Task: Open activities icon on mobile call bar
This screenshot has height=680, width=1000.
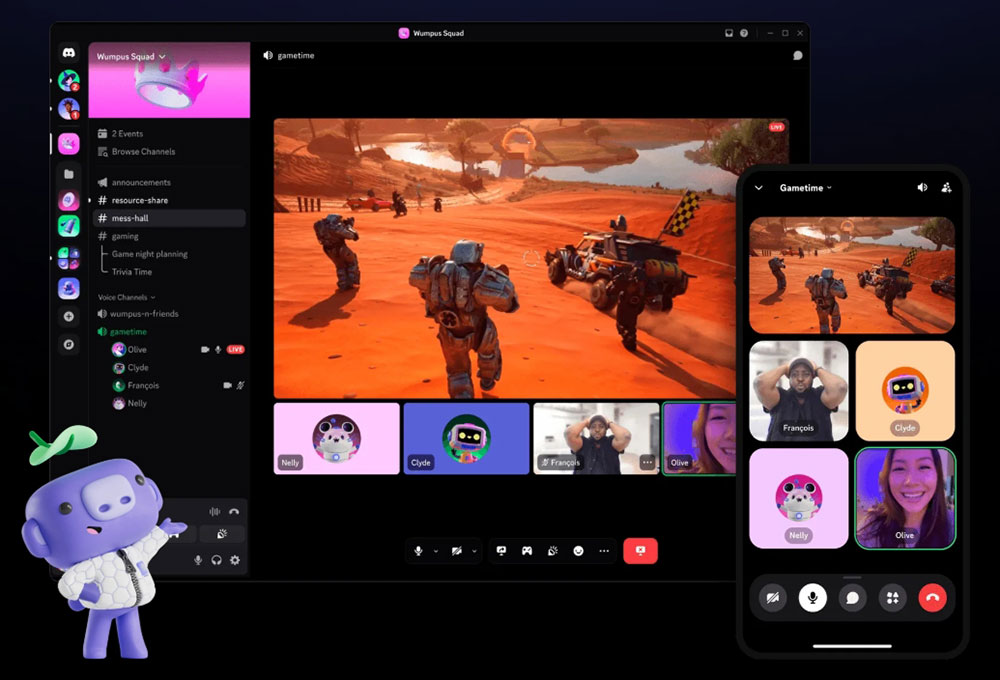Action: pyautogui.click(x=892, y=598)
